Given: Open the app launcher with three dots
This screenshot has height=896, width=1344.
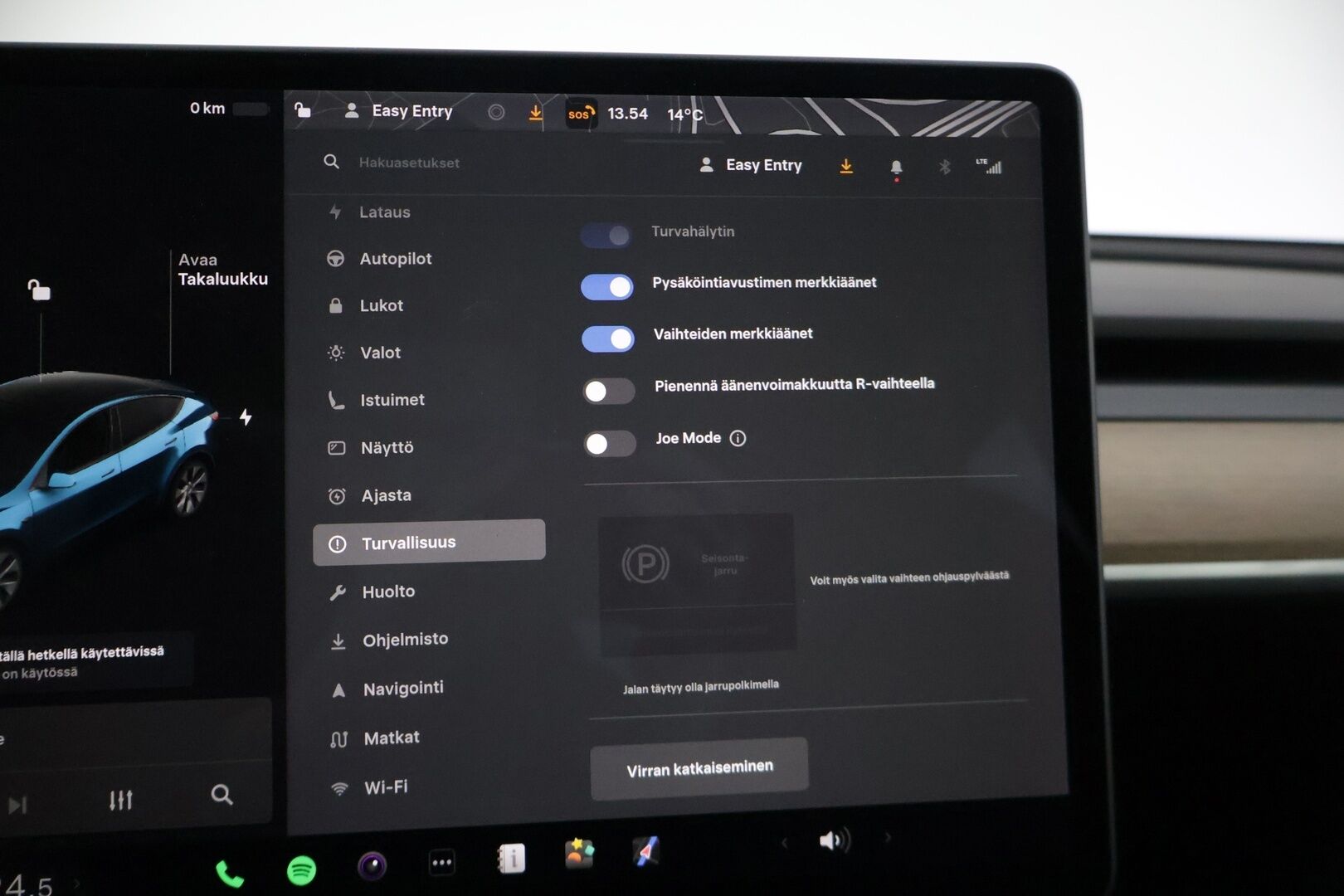Looking at the screenshot, I should [441, 863].
